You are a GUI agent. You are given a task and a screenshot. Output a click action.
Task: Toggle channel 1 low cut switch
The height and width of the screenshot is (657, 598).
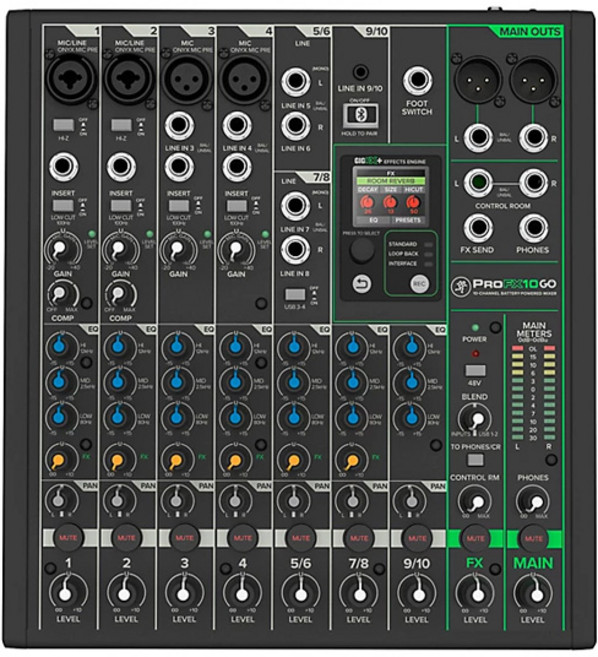pyautogui.click(x=63, y=206)
